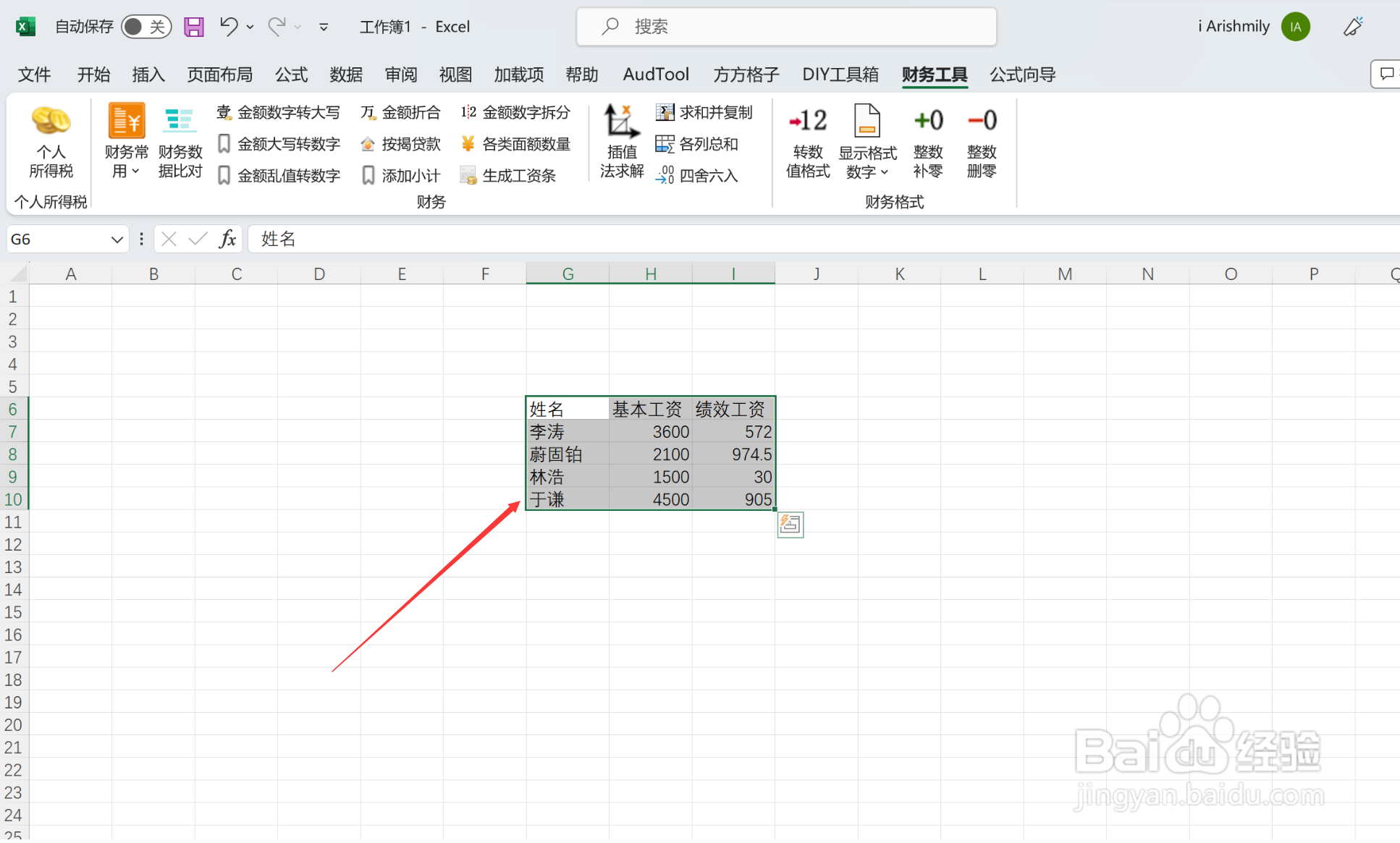The width and height of the screenshot is (1400, 843).
Task: Select the 绩效工资 header cell
Action: click(x=733, y=409)
